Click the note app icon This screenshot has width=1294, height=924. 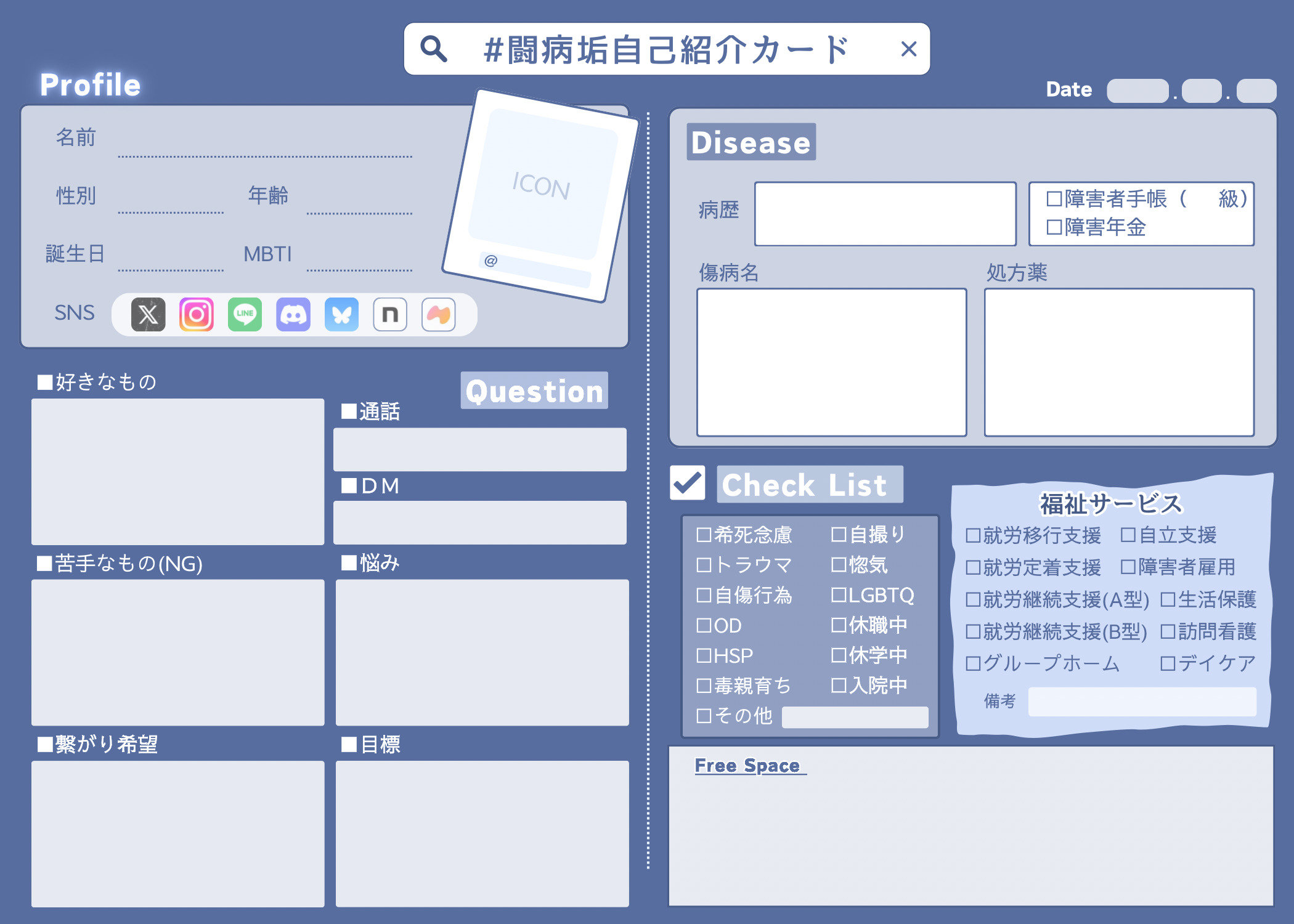(390, 314)
